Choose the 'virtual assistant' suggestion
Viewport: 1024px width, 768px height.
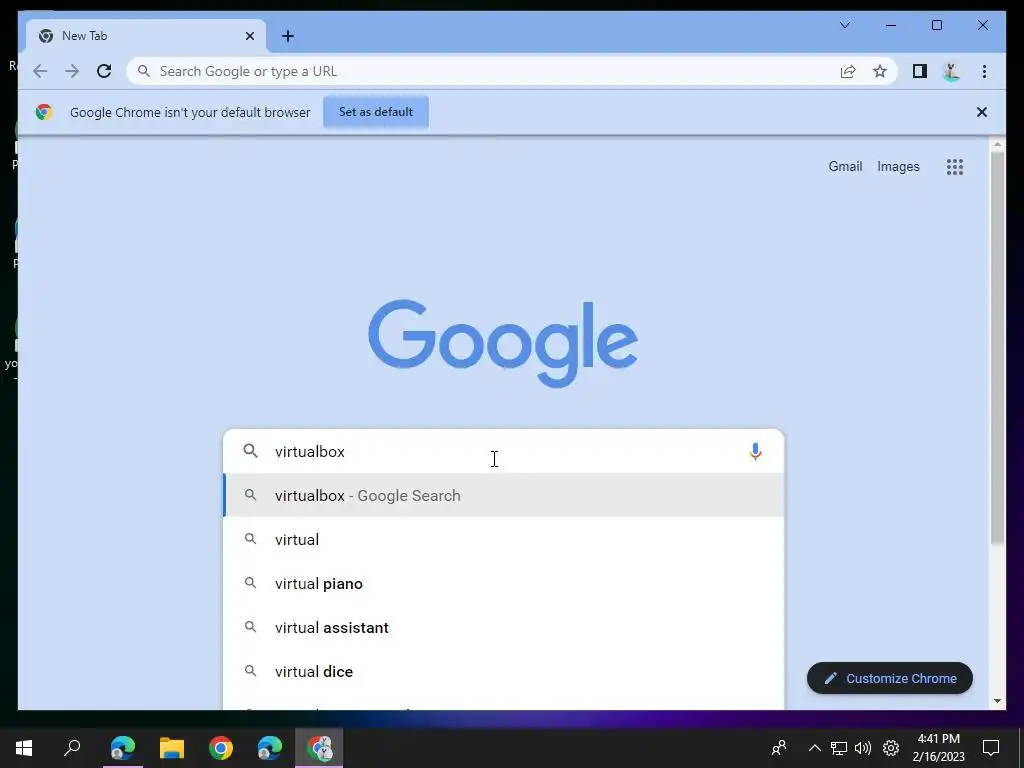503,627
